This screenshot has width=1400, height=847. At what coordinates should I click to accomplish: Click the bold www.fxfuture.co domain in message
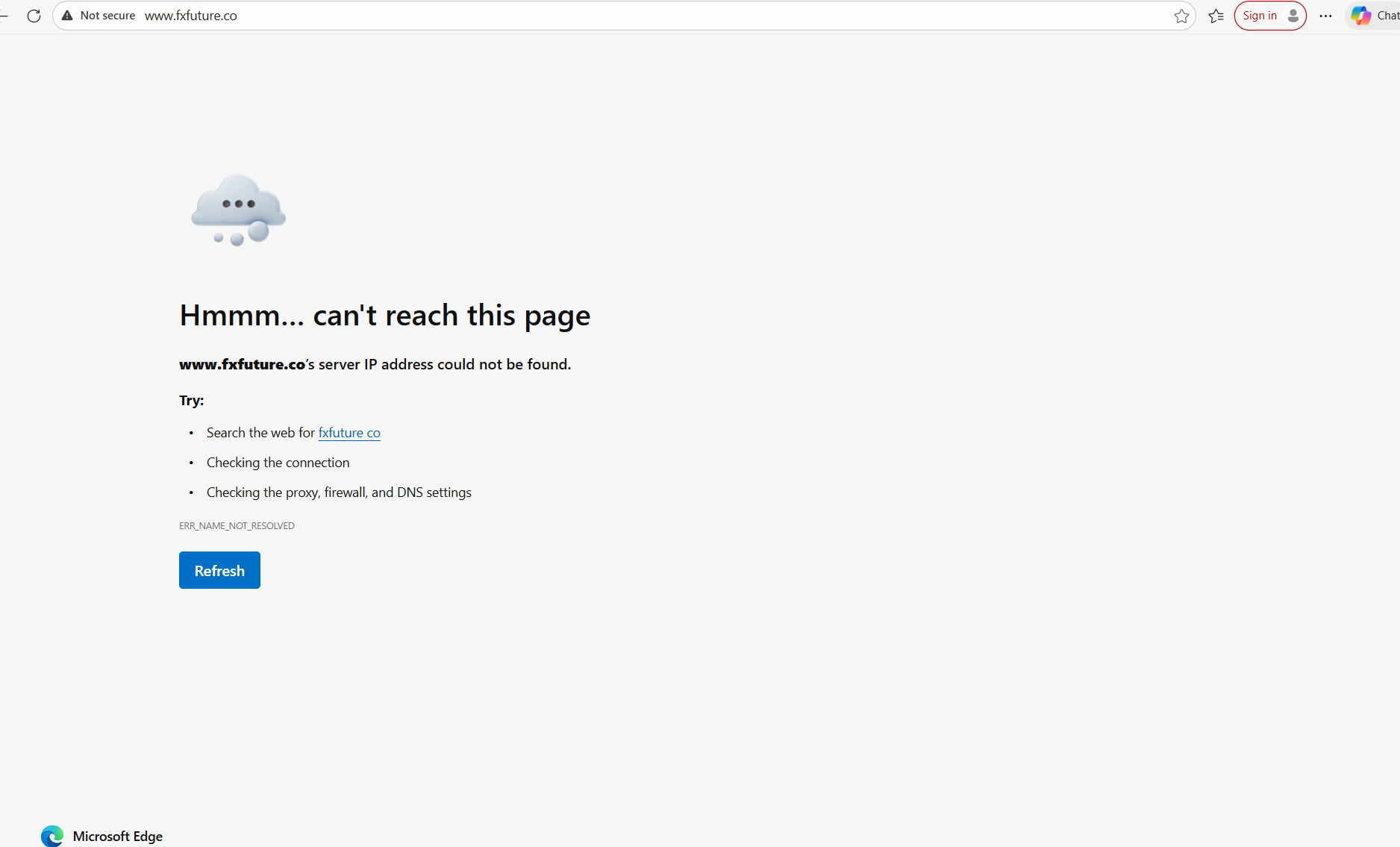click(242, 364)
